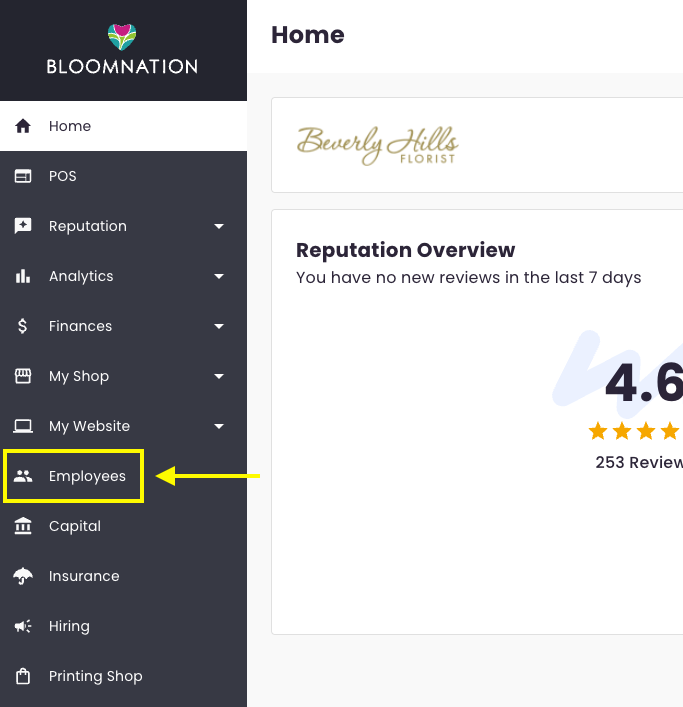Click the Employees people icon
Screen dimensions: 683x707
(23, 476)
